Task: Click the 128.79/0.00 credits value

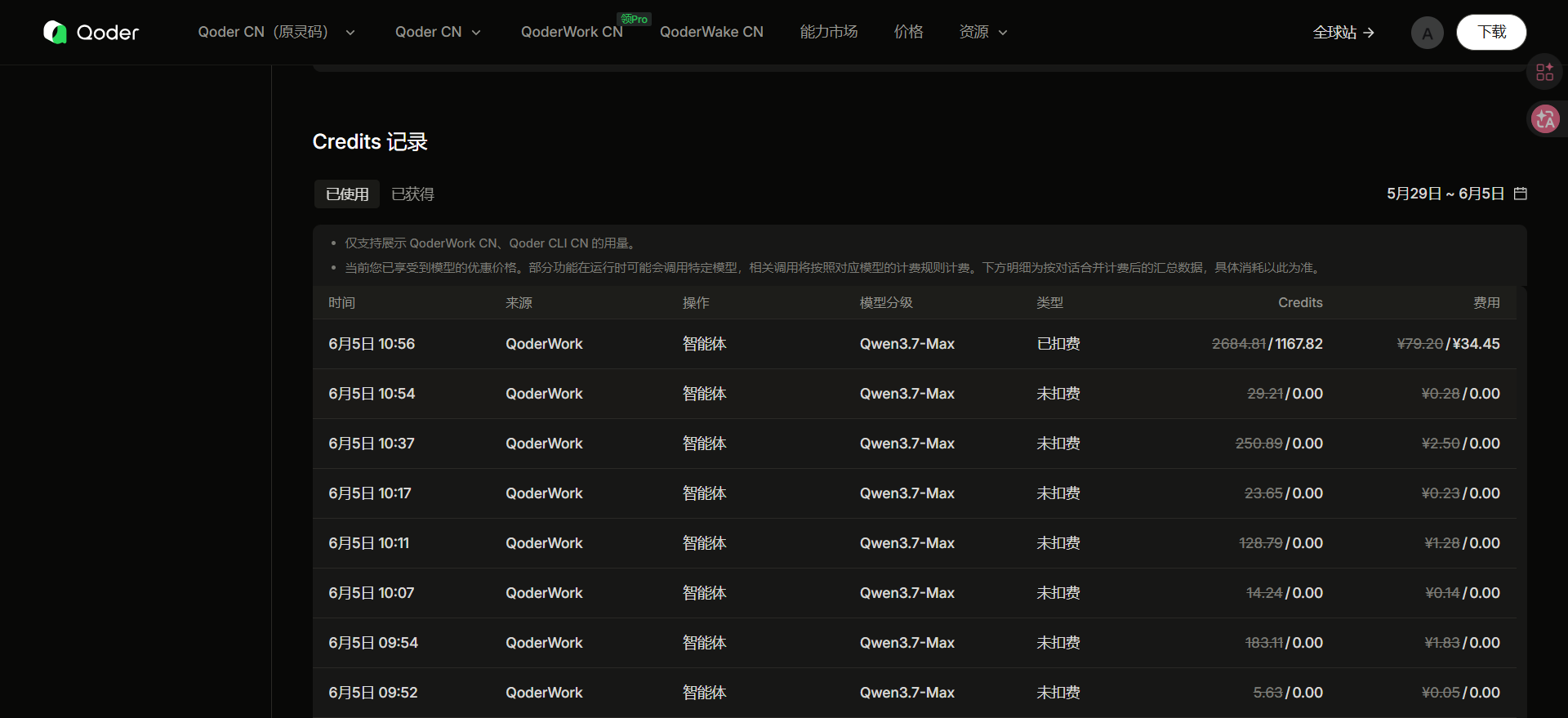Action: tap(1281, 543)
